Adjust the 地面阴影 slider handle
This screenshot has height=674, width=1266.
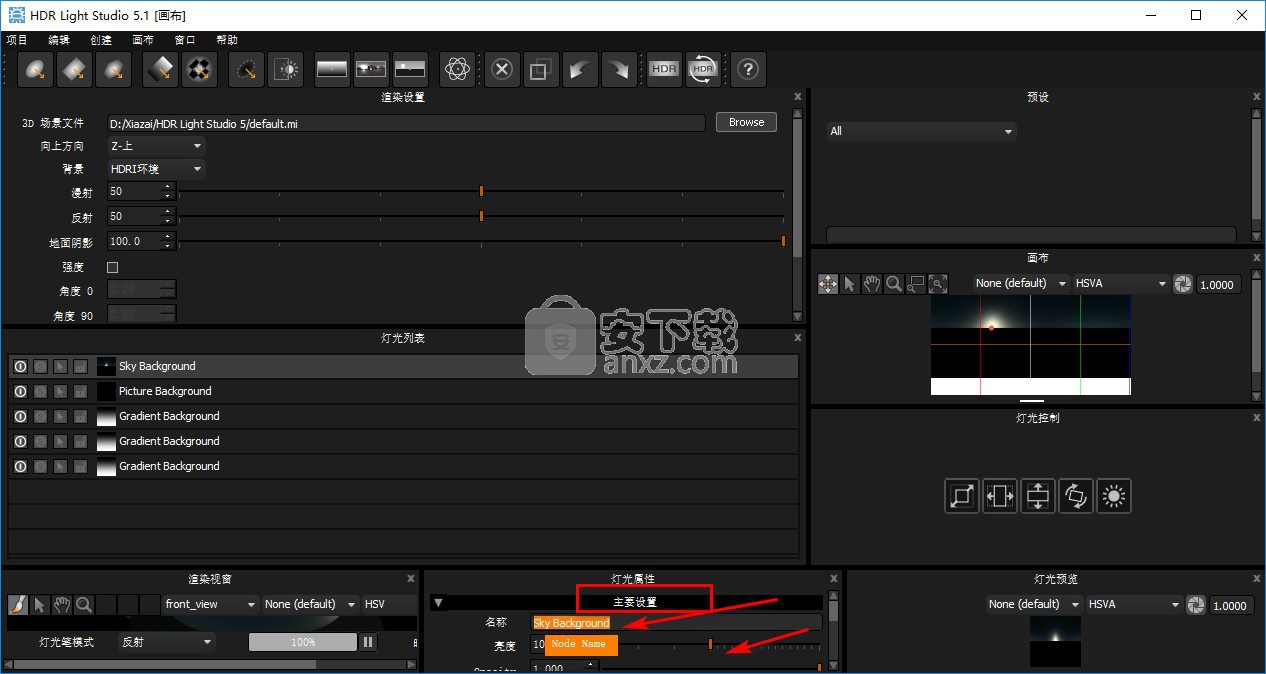[x=783, y=241]
